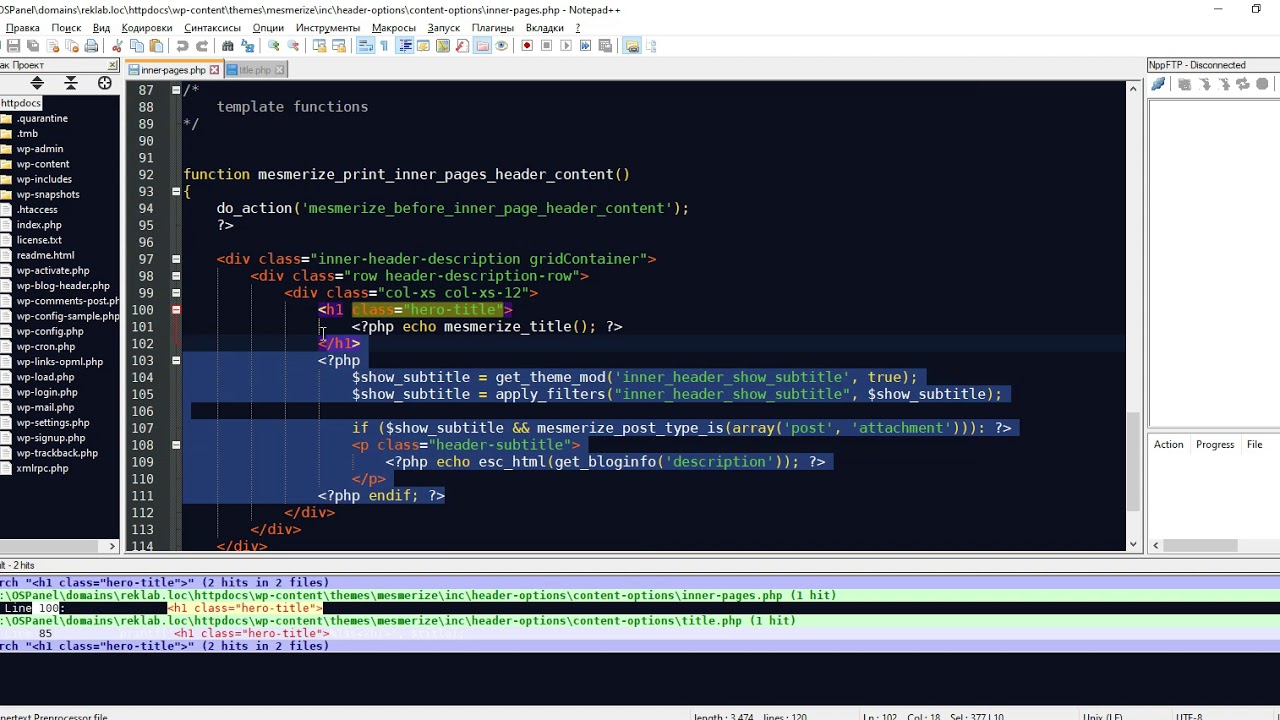Switch to the title.php tab
Image resolution: width=1280 pixels, height=720 pixels.
click(x=254, y=70)
